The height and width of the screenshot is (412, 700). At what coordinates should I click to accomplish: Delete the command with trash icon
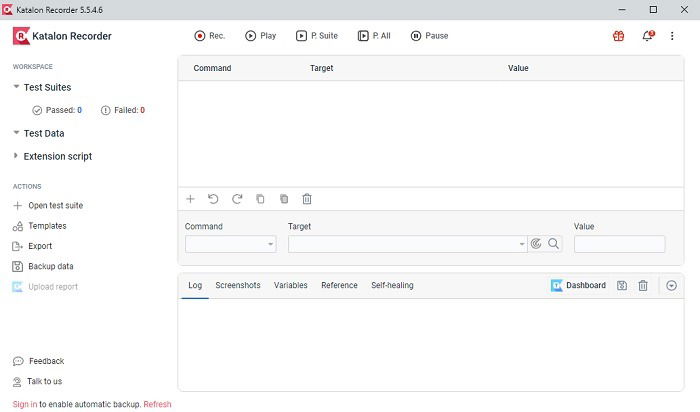point(307,199)
